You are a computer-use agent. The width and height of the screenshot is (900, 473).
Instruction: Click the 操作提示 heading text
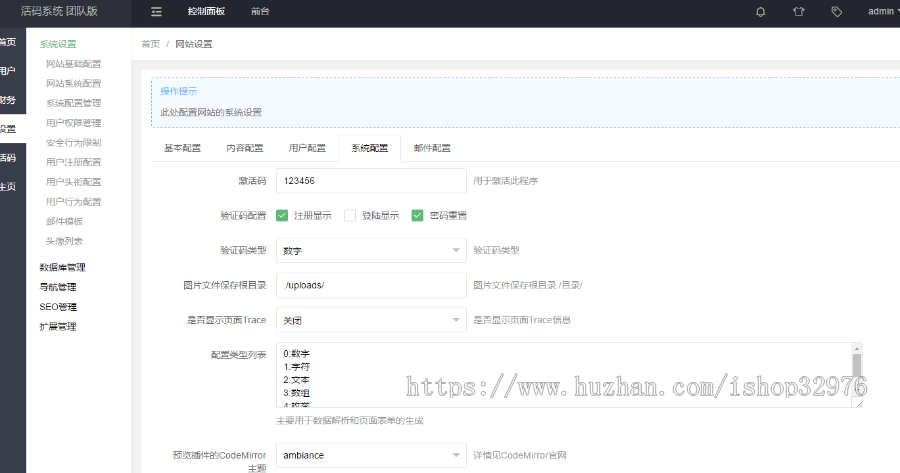[x=179, y=91]
